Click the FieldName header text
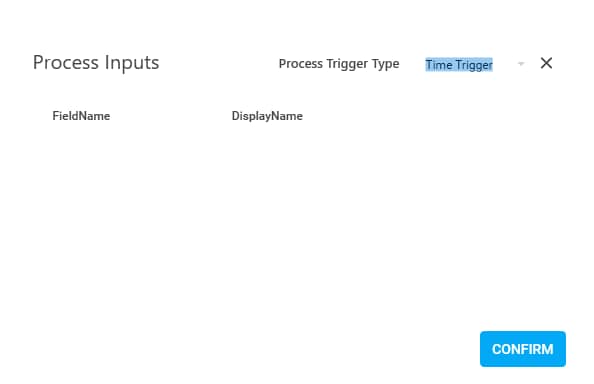This screenshot has height=384, width=594. (81, 116)
